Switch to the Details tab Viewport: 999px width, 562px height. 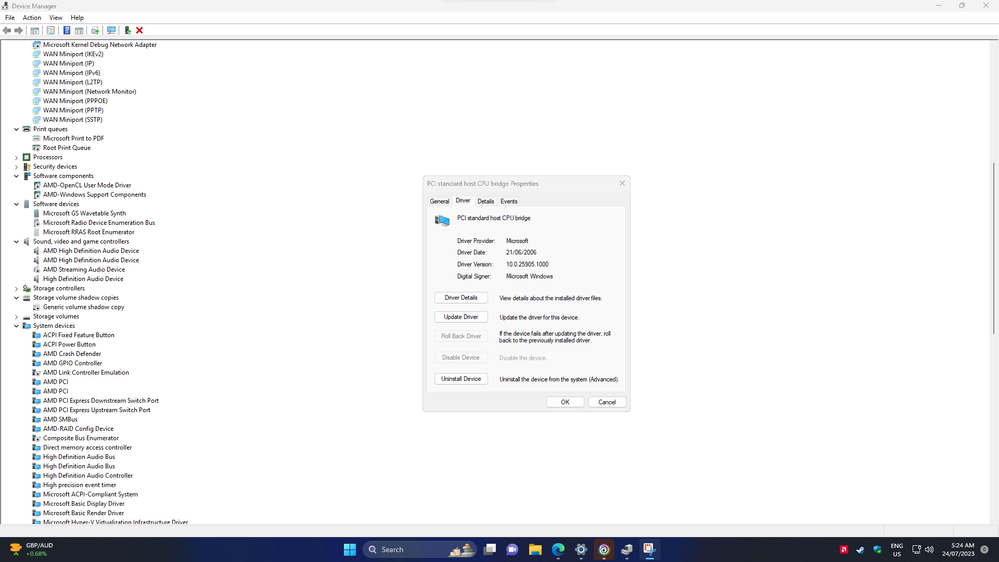(x=485, y=201)
